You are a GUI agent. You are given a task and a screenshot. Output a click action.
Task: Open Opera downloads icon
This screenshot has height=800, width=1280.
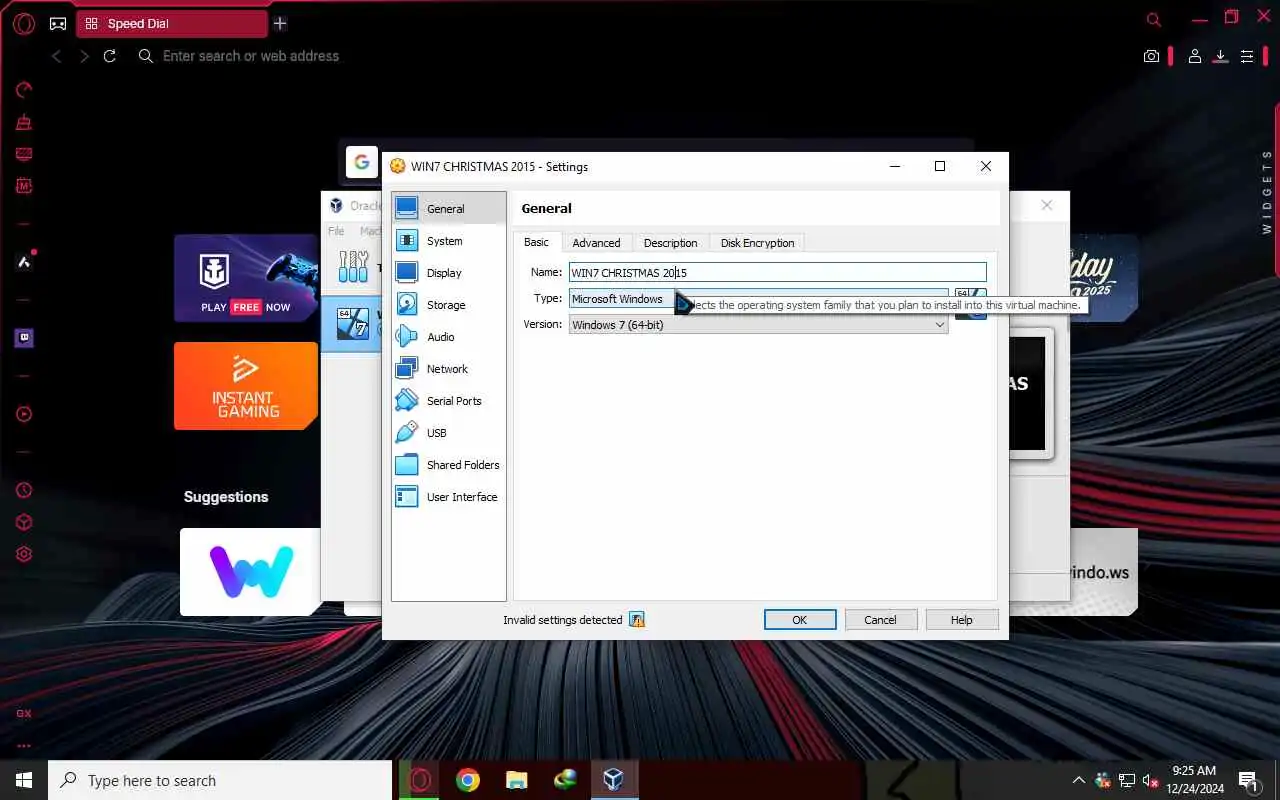coord(1220,57)
